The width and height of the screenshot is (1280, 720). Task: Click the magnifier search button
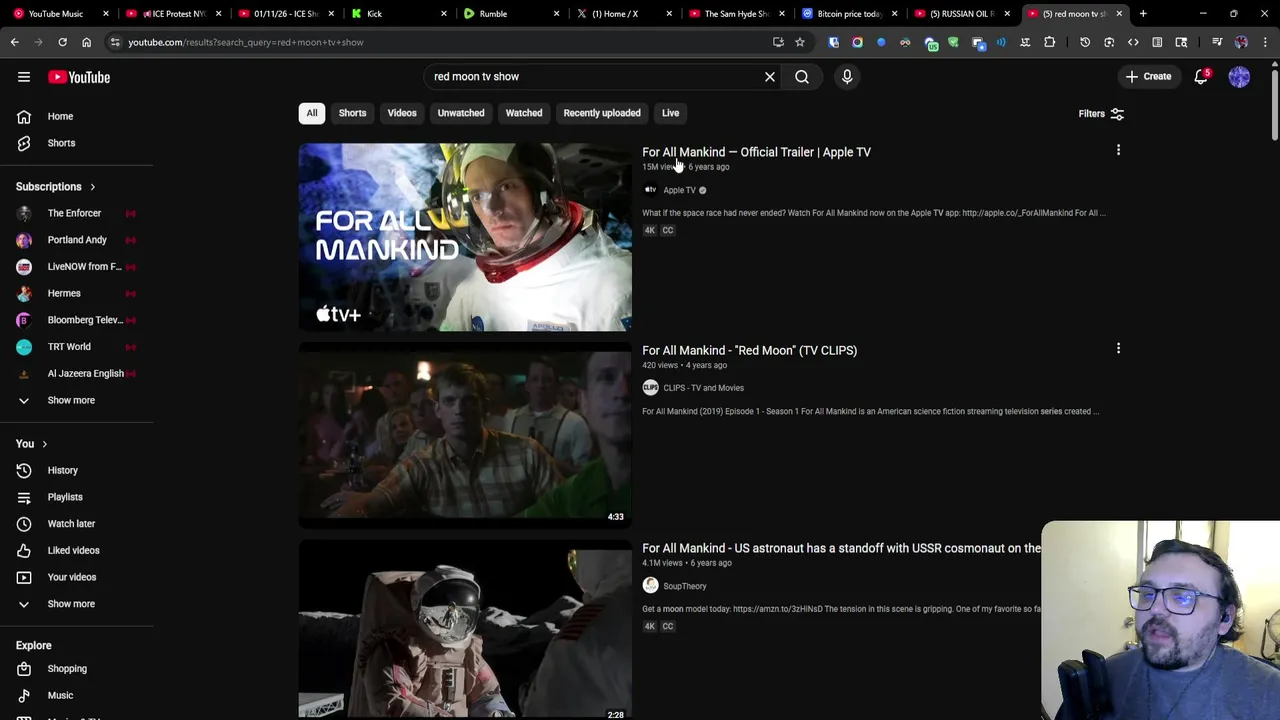pos(802,77)
